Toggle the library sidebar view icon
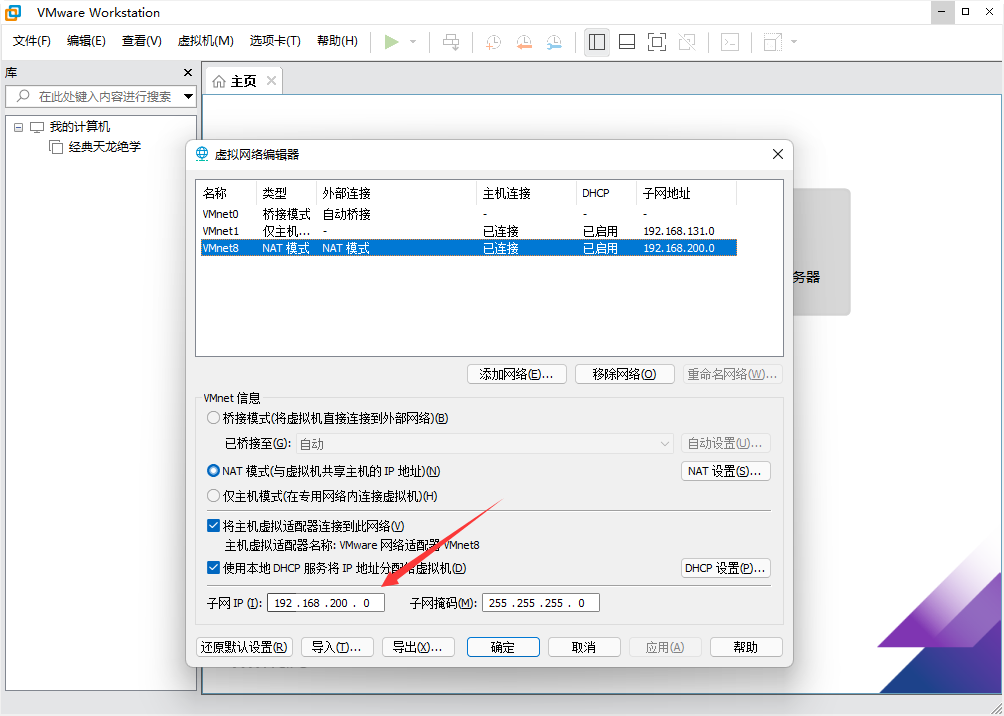This screenshot has width=1004, height=716. [x=597, y=42]
